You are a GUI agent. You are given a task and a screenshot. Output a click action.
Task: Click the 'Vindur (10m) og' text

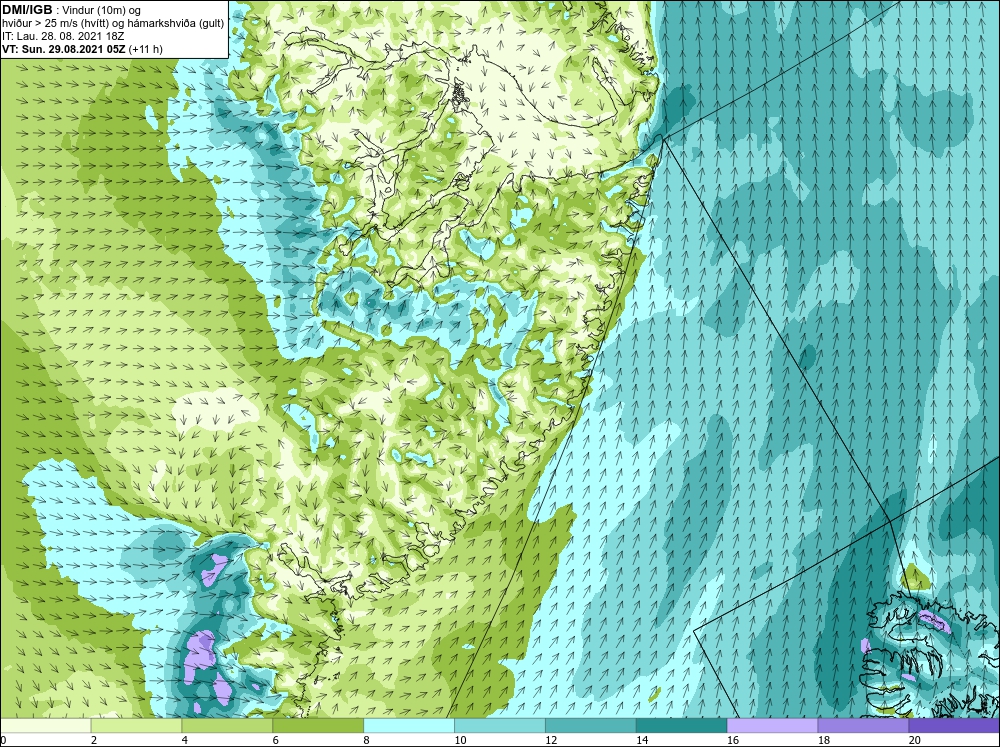tap(103, 11)
